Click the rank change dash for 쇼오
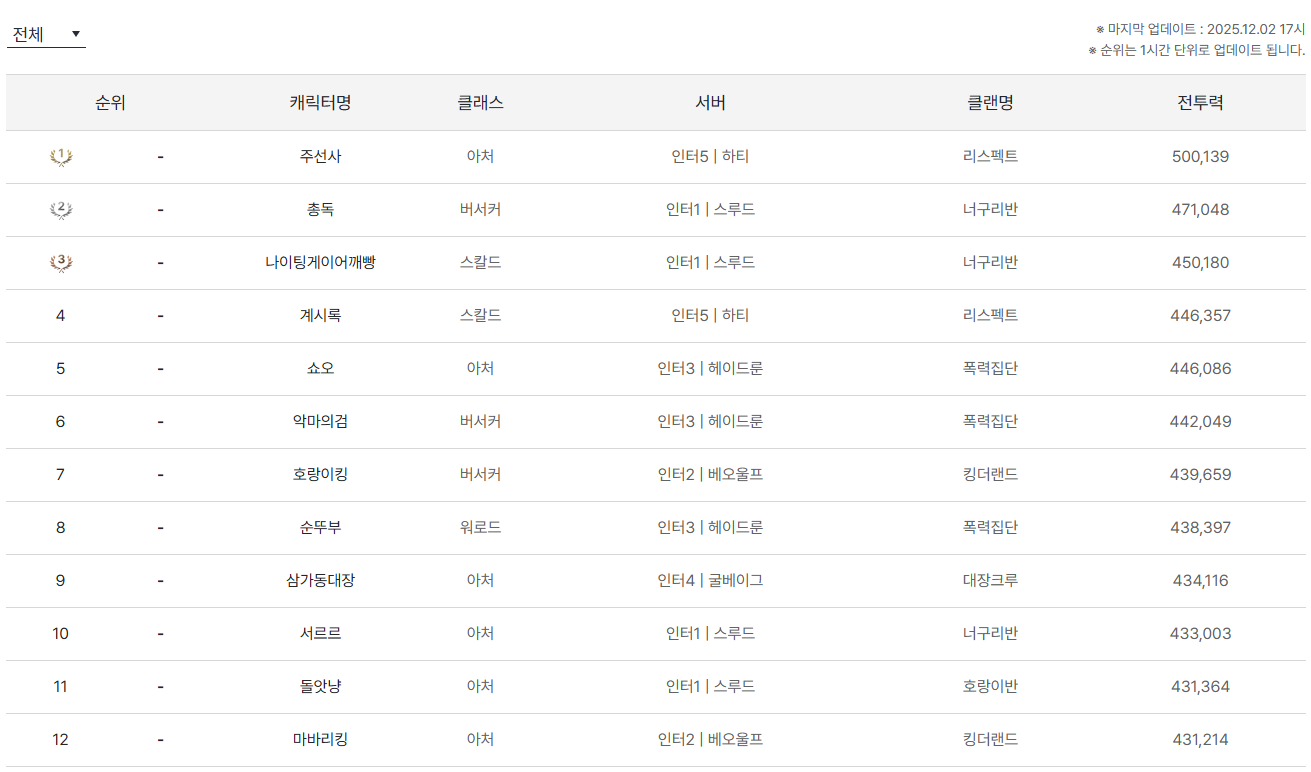This screenshot has width=1311, height=772. click(160, 369)
